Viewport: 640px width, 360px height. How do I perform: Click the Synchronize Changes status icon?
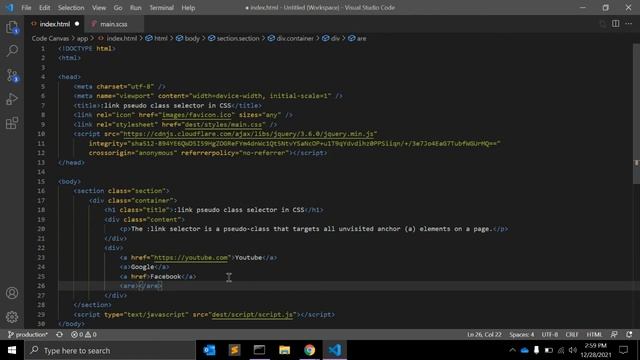pos(60,334)
